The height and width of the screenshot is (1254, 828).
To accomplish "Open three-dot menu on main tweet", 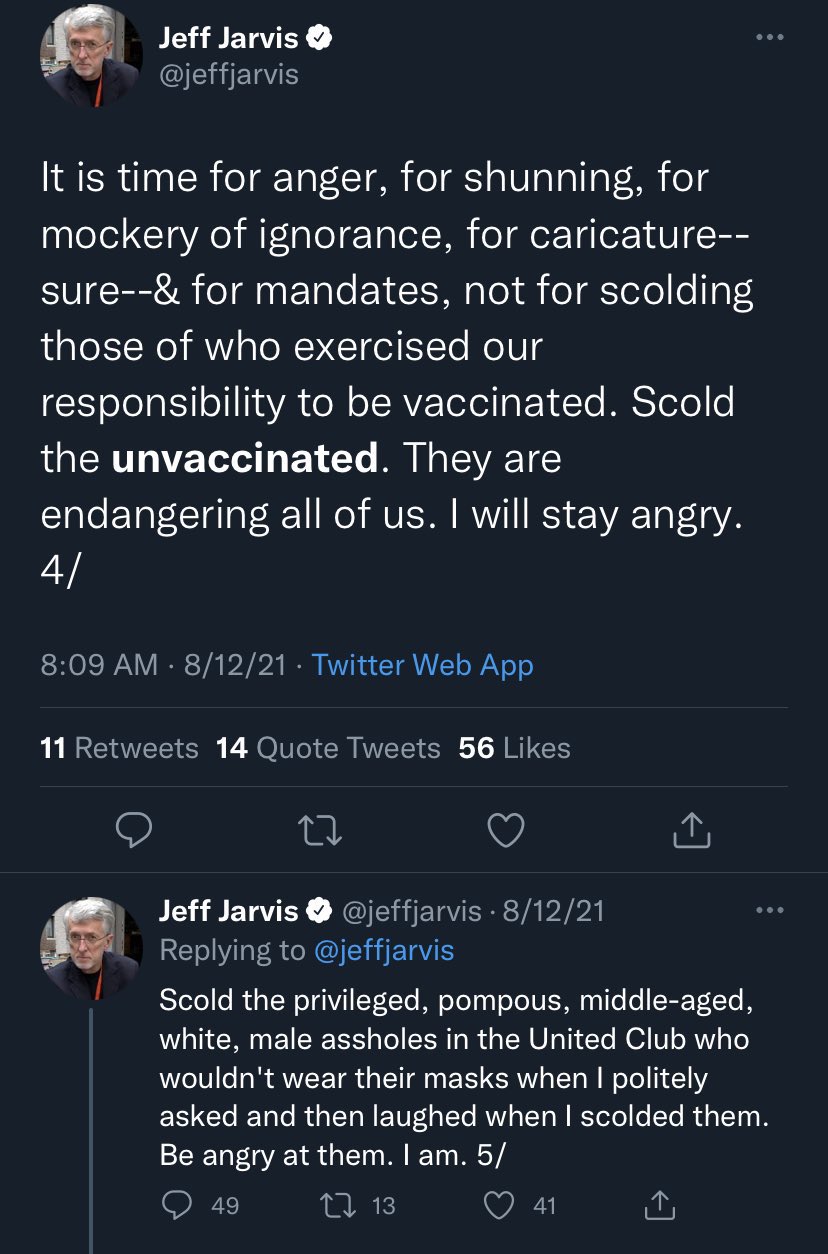I will click(x=769, y=38).
